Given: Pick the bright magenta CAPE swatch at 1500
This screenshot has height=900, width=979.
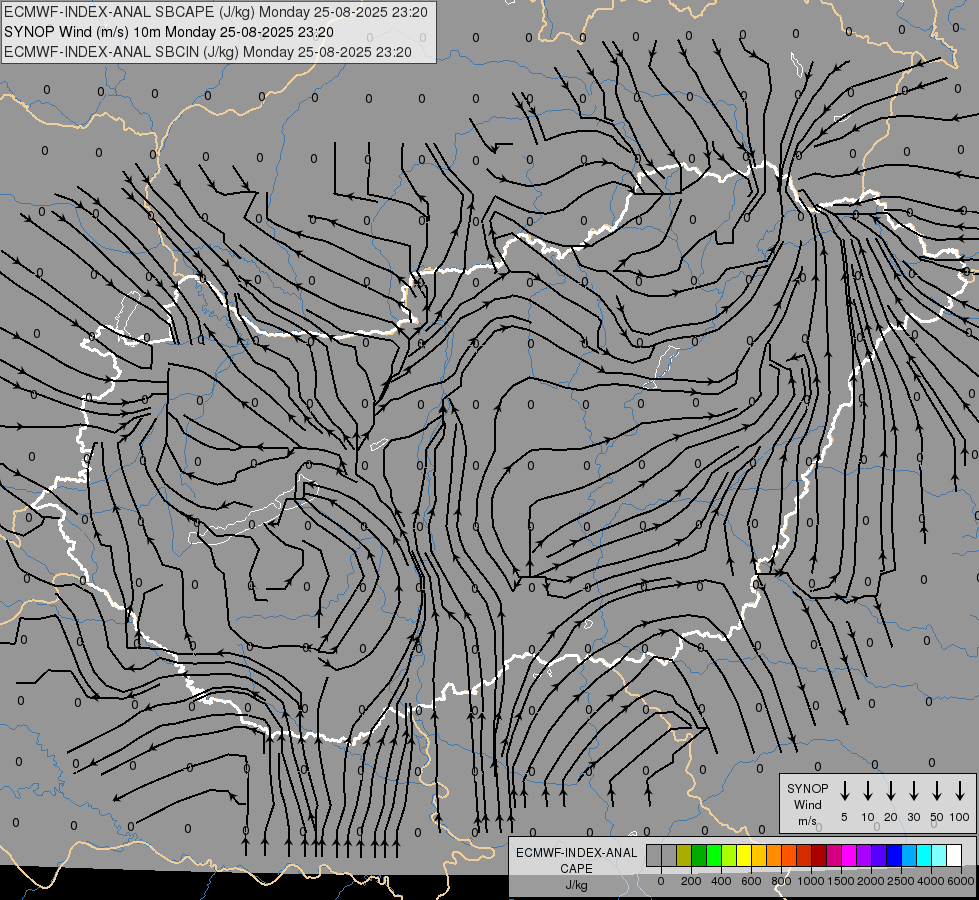Looking at the screenshot, I should [x=849, y=855].
